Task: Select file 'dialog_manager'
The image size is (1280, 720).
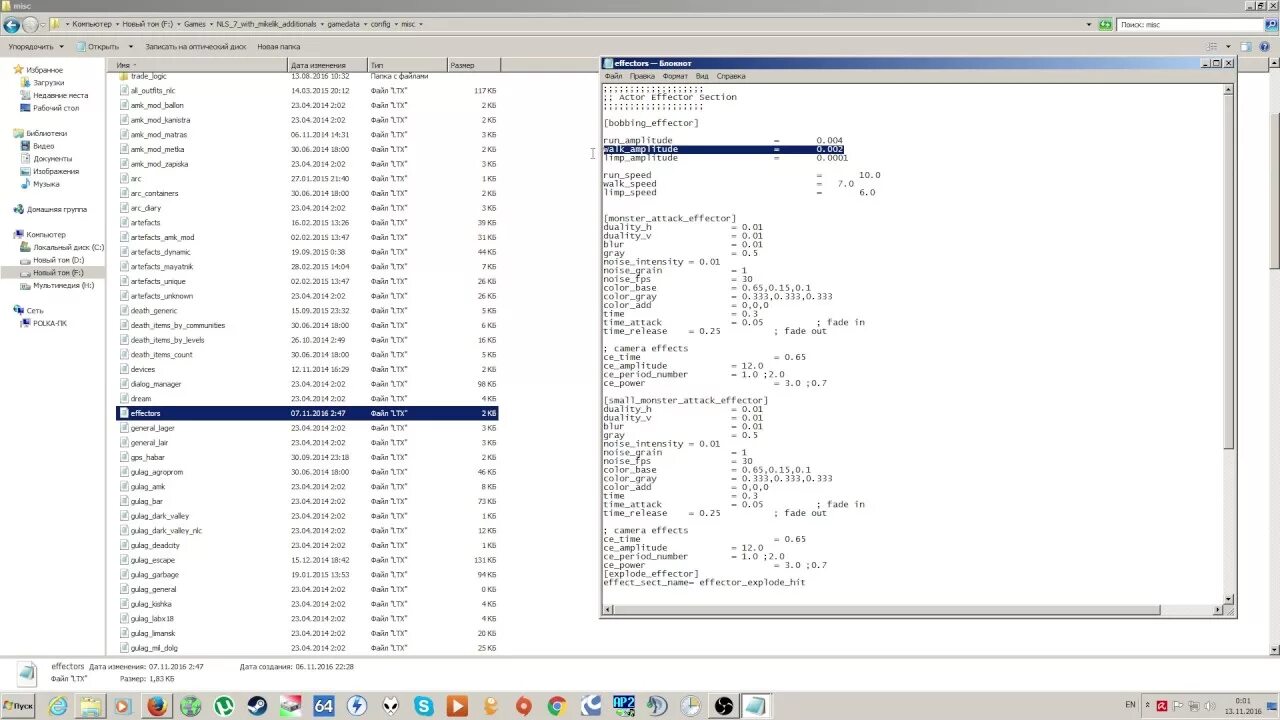Action: [x=307, y=384]
